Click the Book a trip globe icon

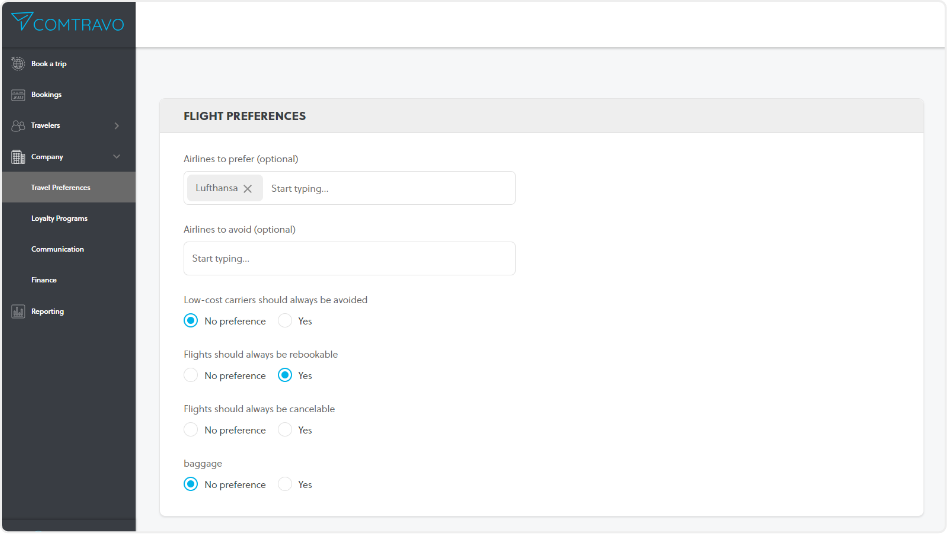click(x=18, y=64)
